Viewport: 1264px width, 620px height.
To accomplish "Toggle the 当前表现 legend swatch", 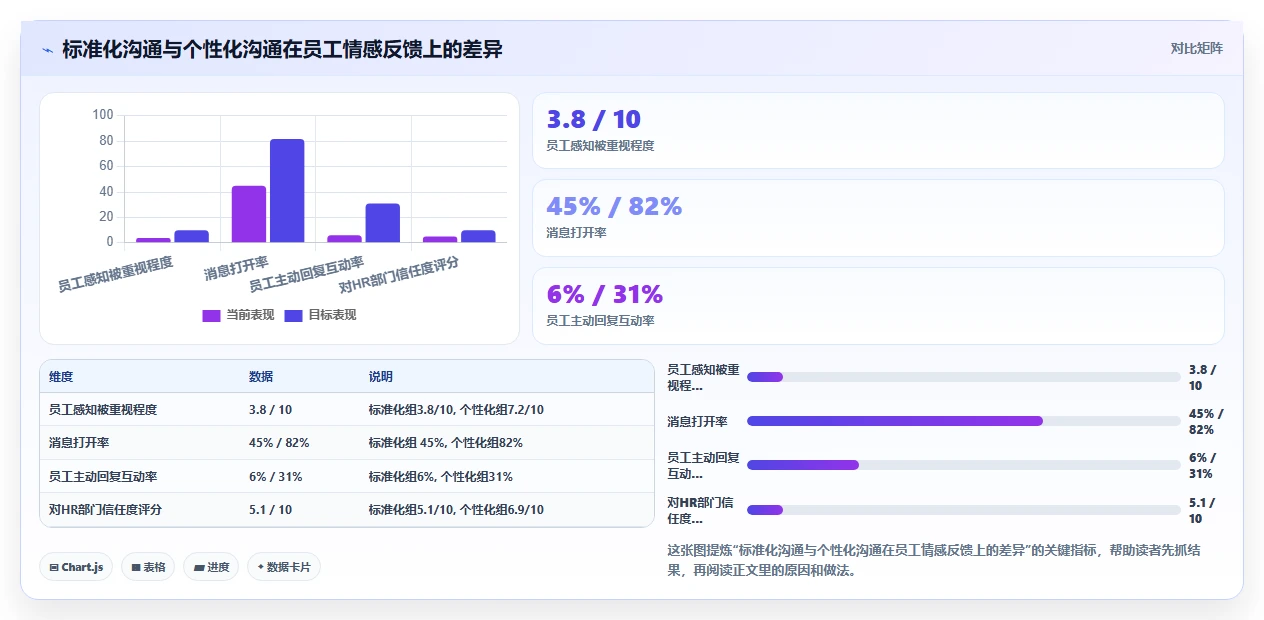I will [211, 315].
